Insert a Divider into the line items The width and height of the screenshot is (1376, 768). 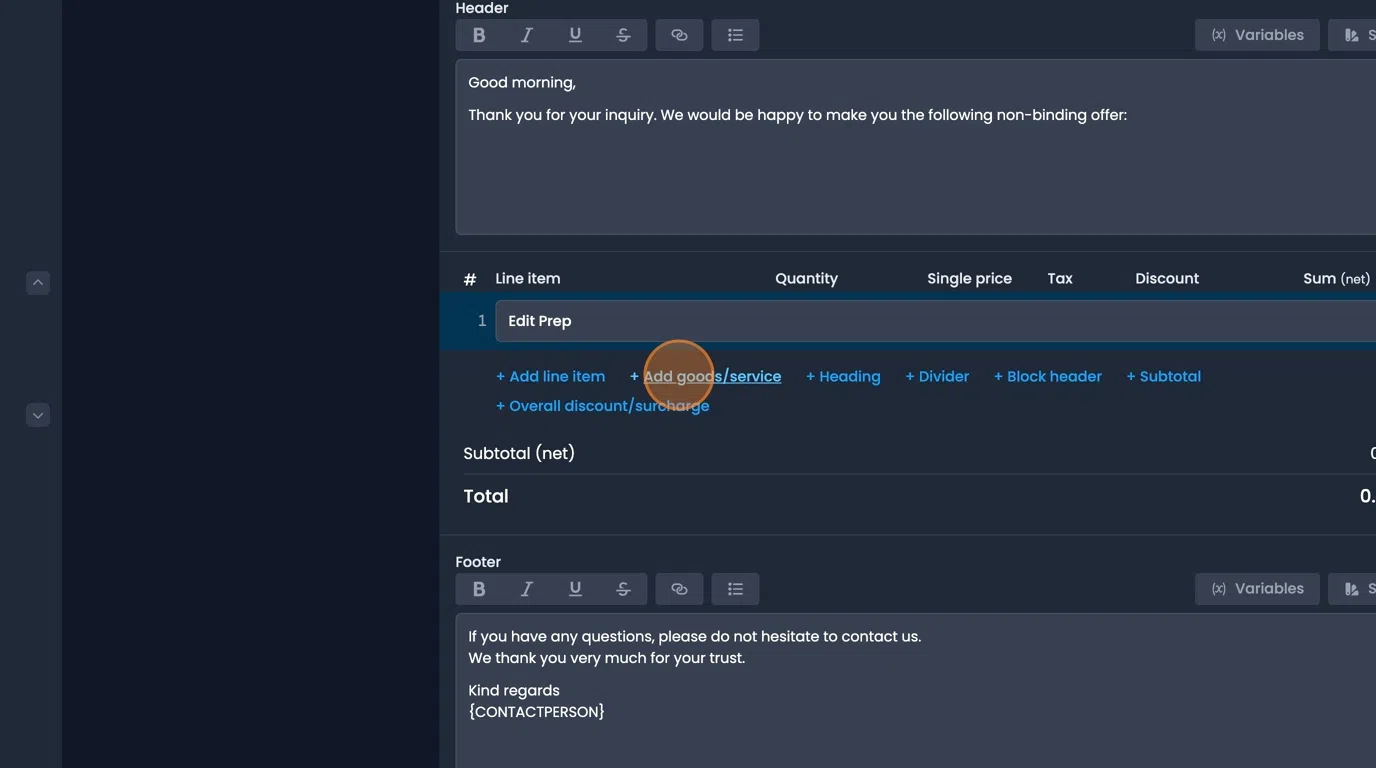937,376
